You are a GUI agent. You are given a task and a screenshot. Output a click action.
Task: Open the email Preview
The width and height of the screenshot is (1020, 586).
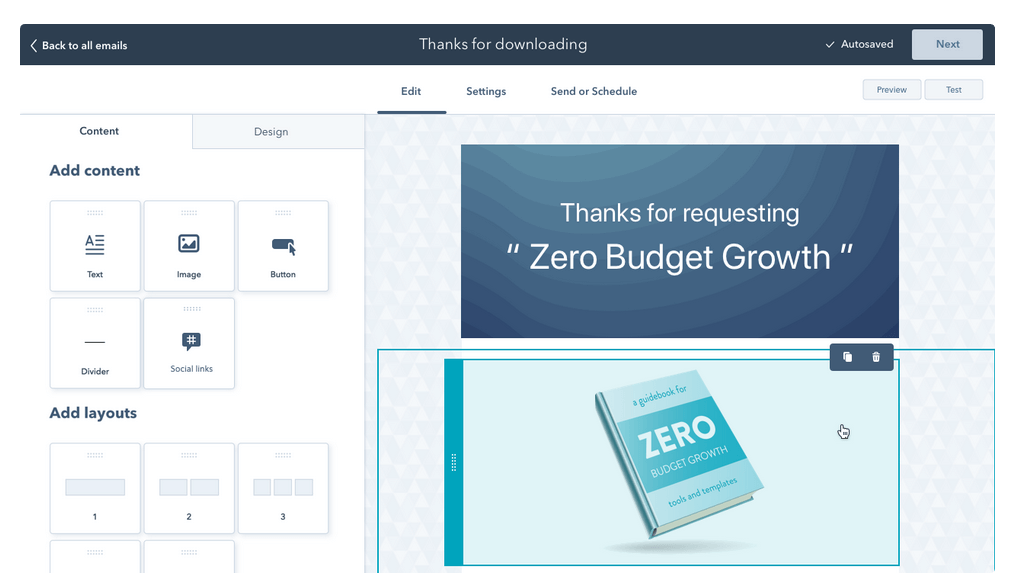pyautogui.click(x=891, y=90)
